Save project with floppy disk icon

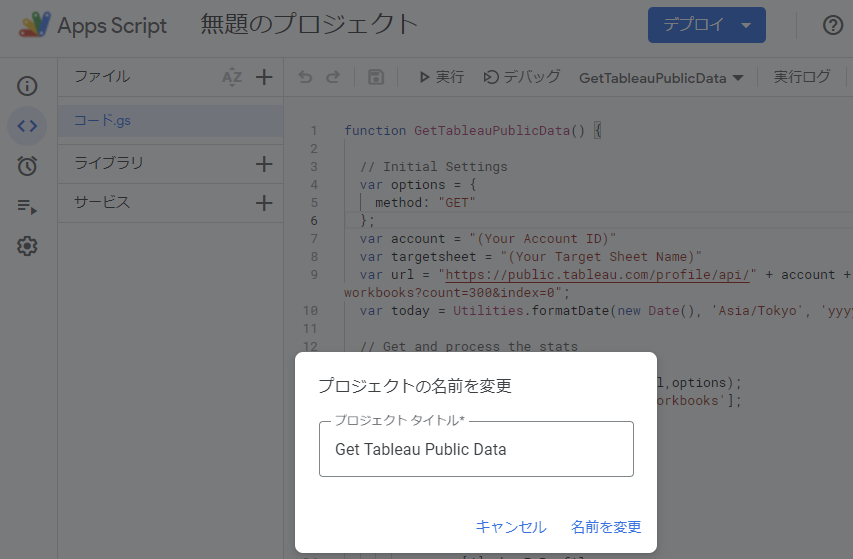376,77
